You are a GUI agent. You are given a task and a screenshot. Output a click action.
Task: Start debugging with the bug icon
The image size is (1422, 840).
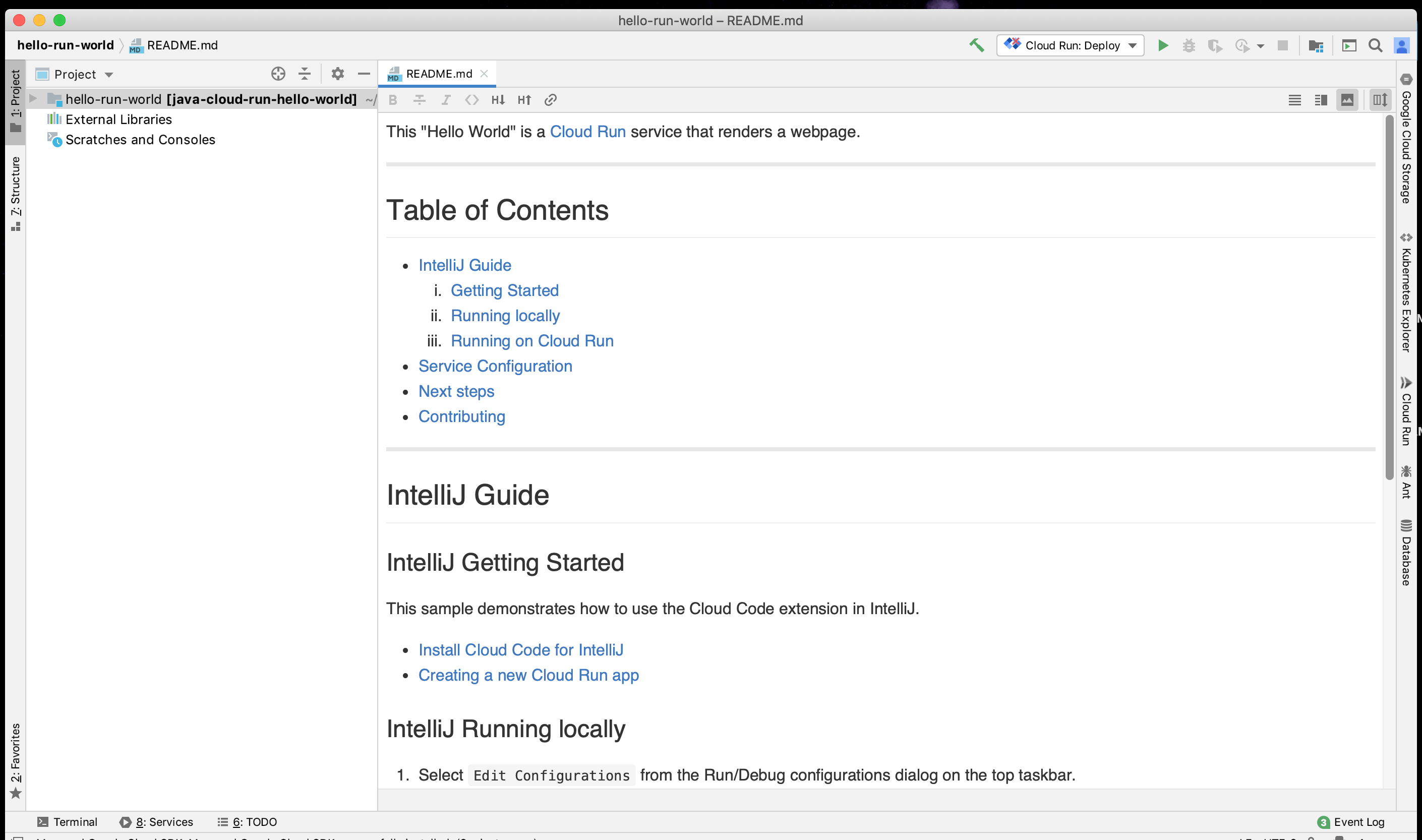[x=1189, y=45]
